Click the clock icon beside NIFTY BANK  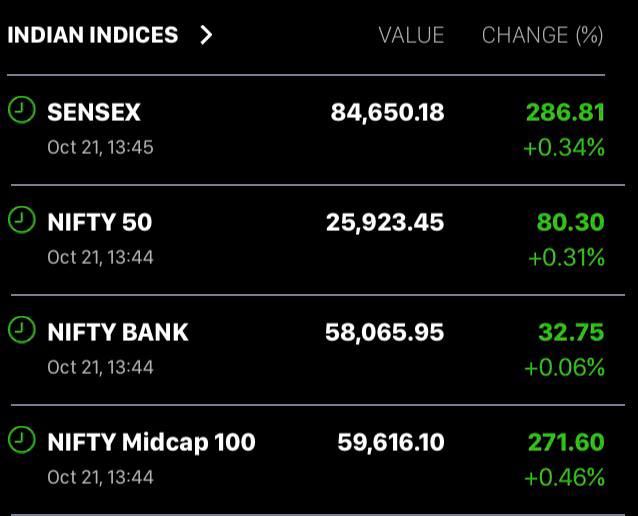point(21,330)
